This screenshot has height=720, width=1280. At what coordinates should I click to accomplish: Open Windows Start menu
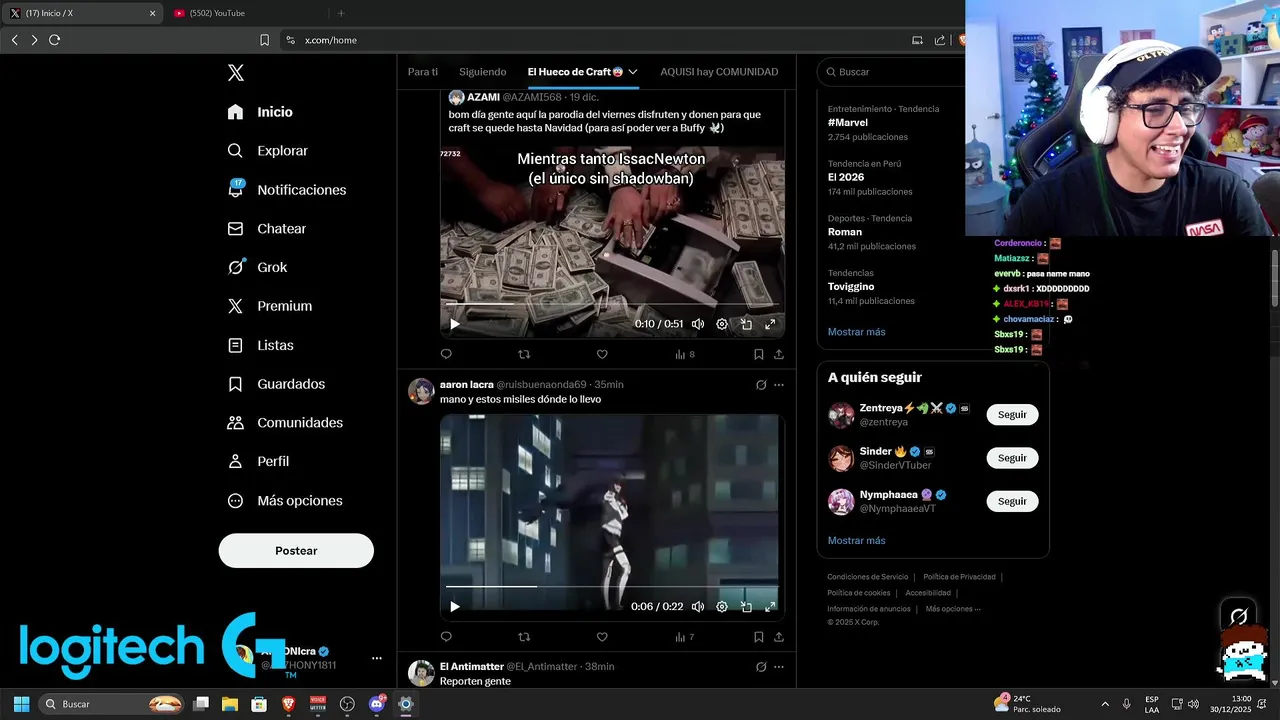pyautogui.click(x=21, y=704)
